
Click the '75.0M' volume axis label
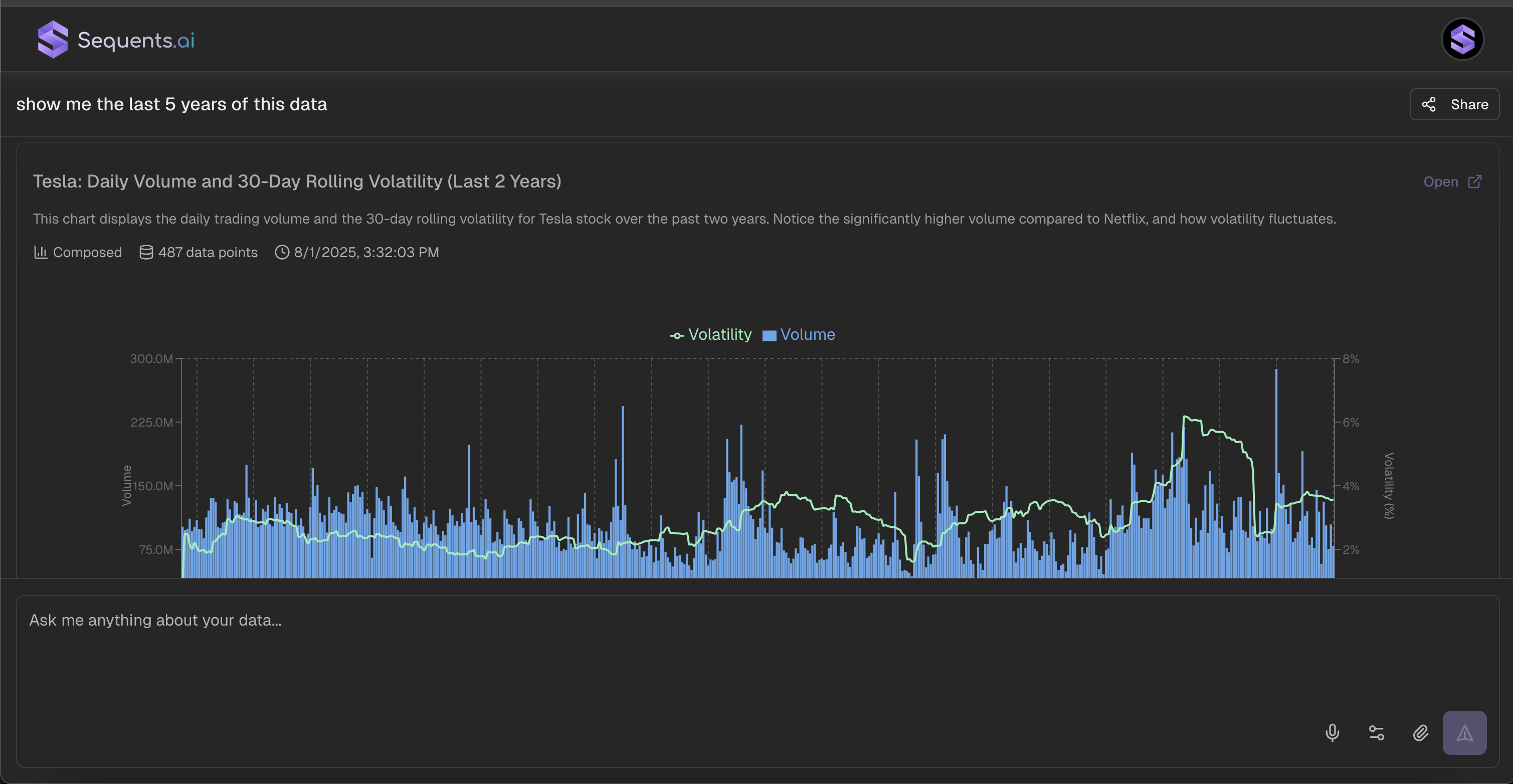(x=155, y=550)
